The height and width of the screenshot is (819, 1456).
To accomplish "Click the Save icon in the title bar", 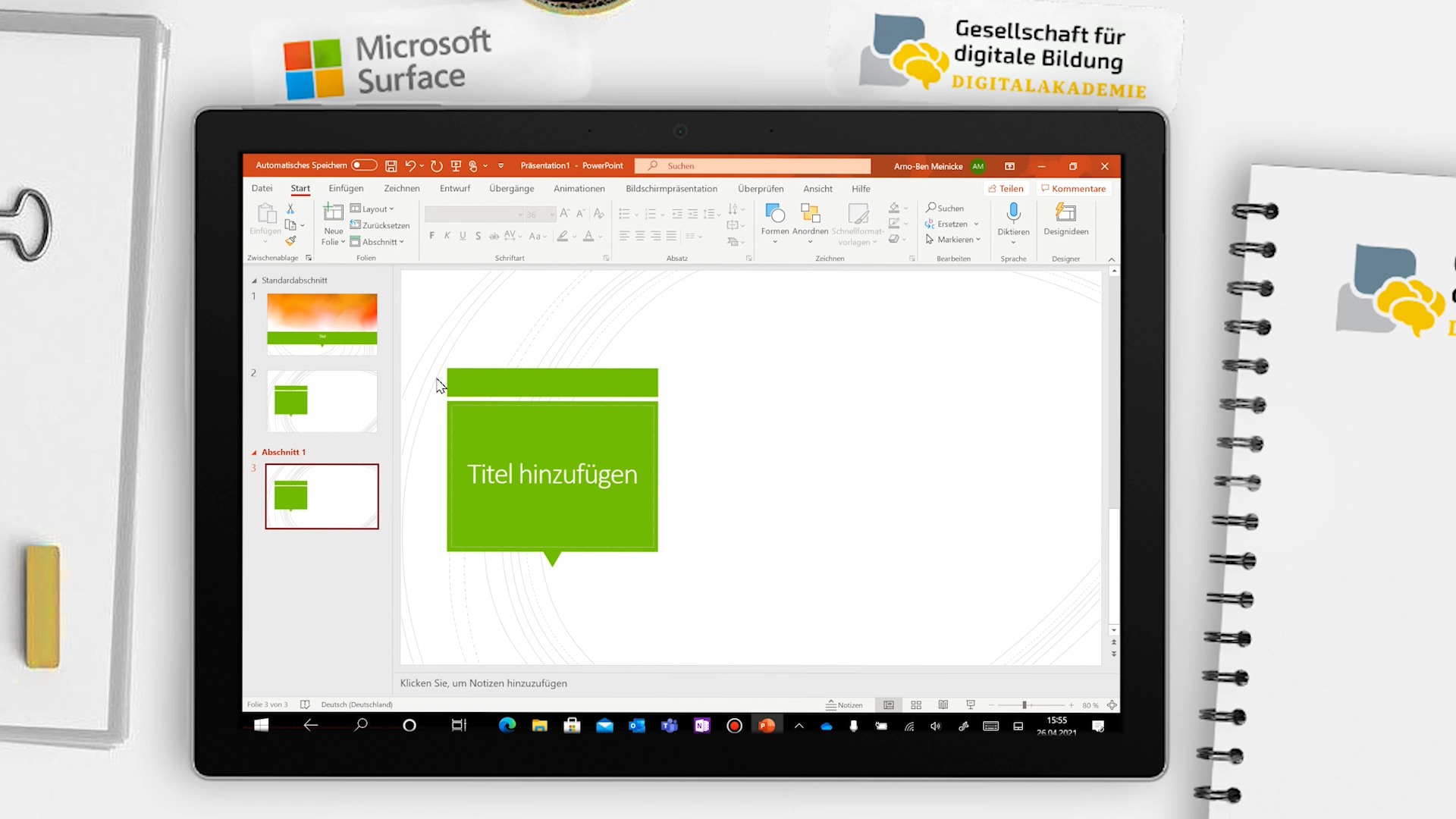I will (x=391, y=165).
